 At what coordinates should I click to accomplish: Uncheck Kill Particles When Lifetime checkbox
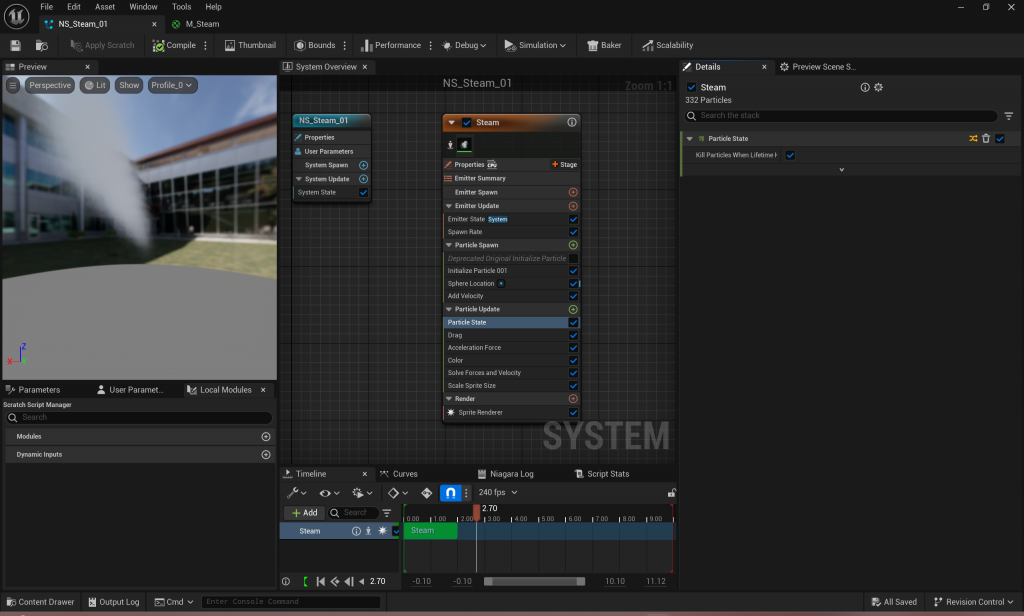pos(790,155)
